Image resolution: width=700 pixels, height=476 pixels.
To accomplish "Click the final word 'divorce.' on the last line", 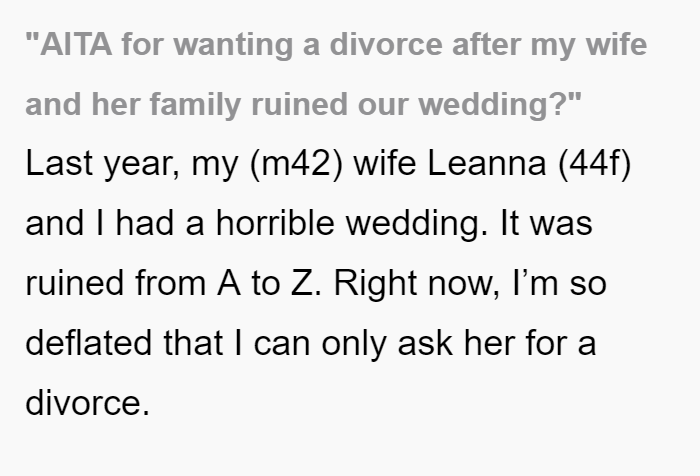I will click(x=88, y=403).
